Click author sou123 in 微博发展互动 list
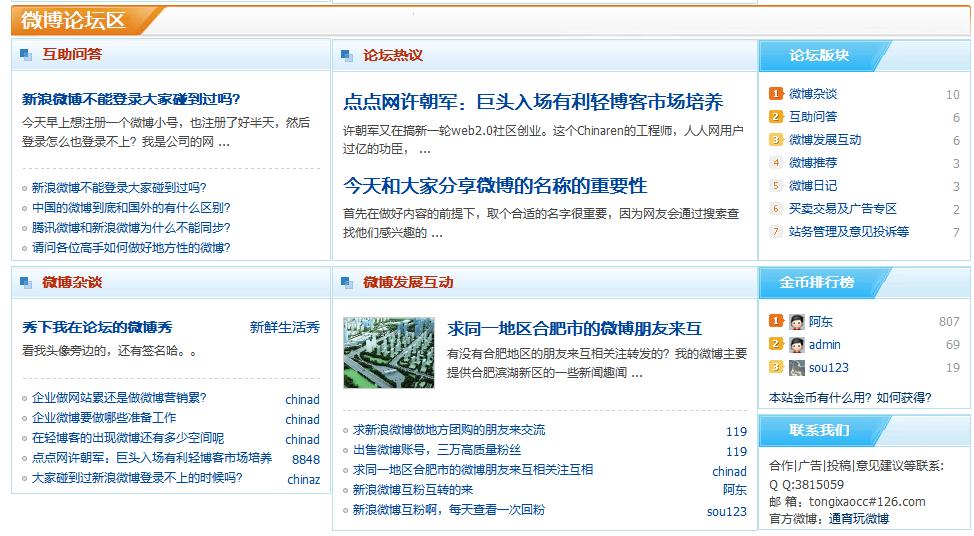 pyautogui.click(x=727, y=512)
